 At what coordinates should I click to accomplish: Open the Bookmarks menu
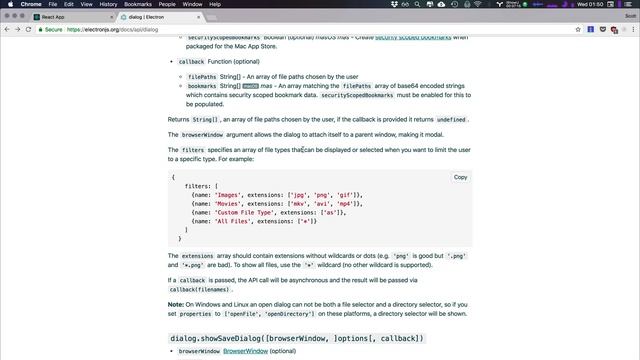pyautogui.click(x=138, y=4)
